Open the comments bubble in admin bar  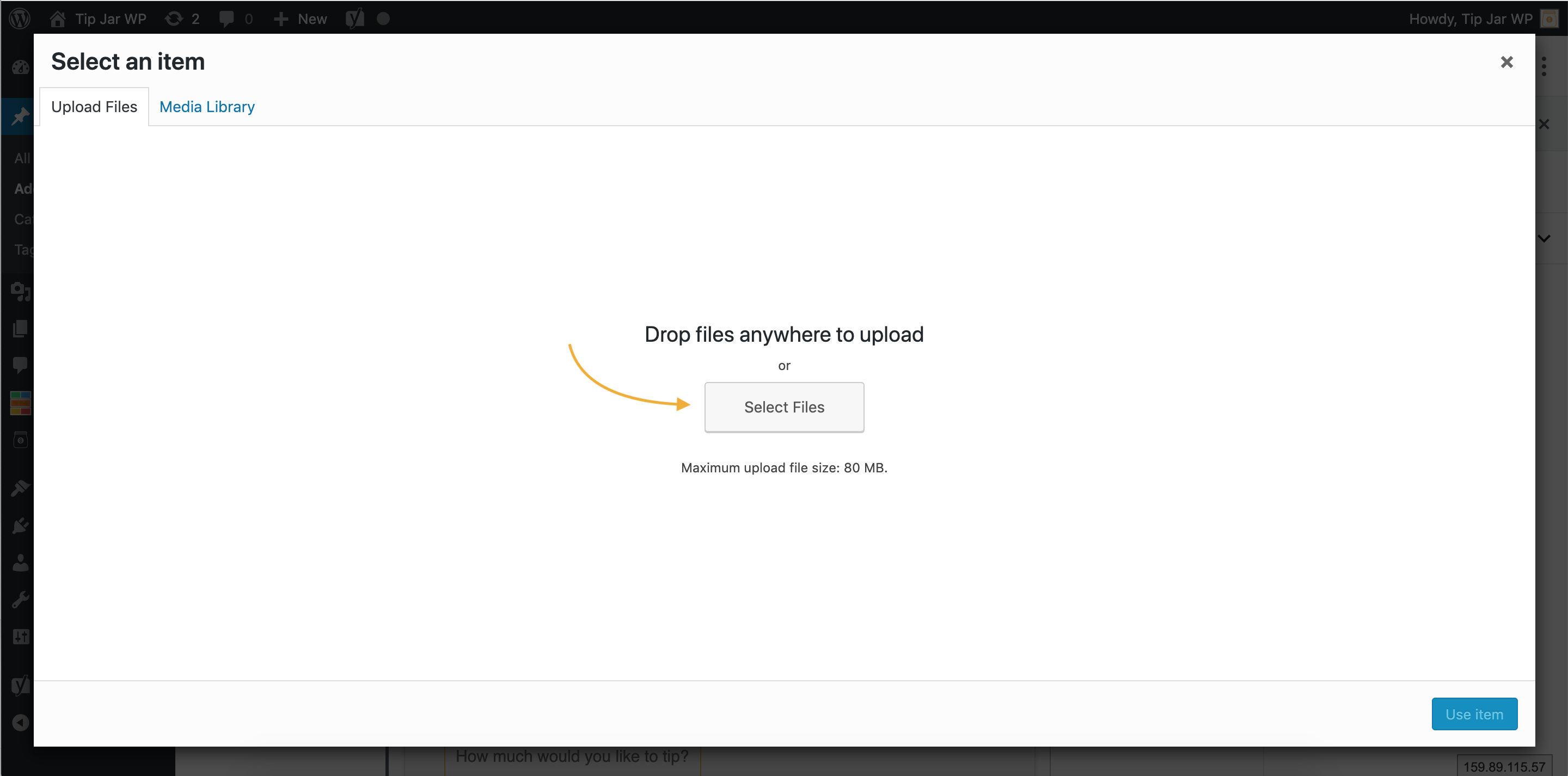point(236,19)
